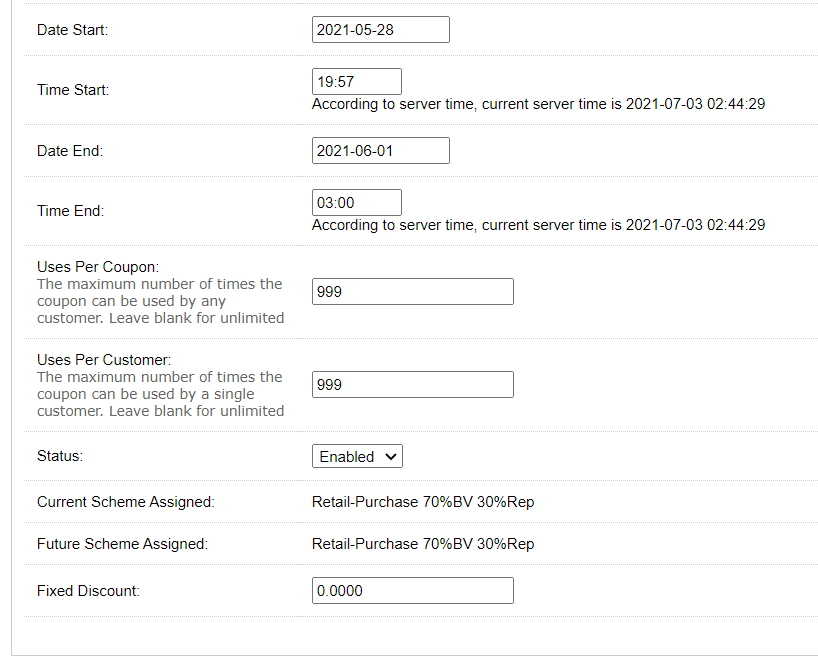Click the Uses Per Customer heading

[104, 359]
